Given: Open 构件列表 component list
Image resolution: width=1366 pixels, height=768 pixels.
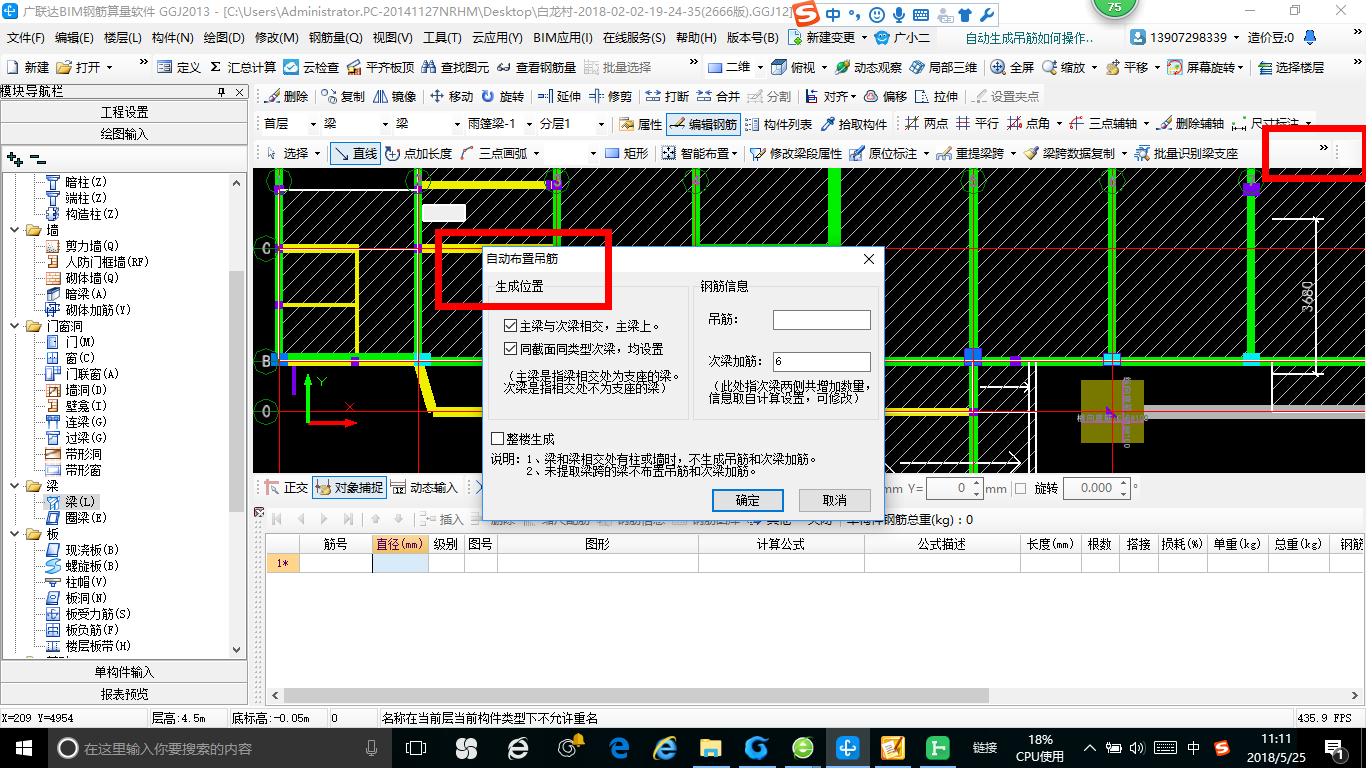Looking at the screenshot, I should (x=779, y=124).
